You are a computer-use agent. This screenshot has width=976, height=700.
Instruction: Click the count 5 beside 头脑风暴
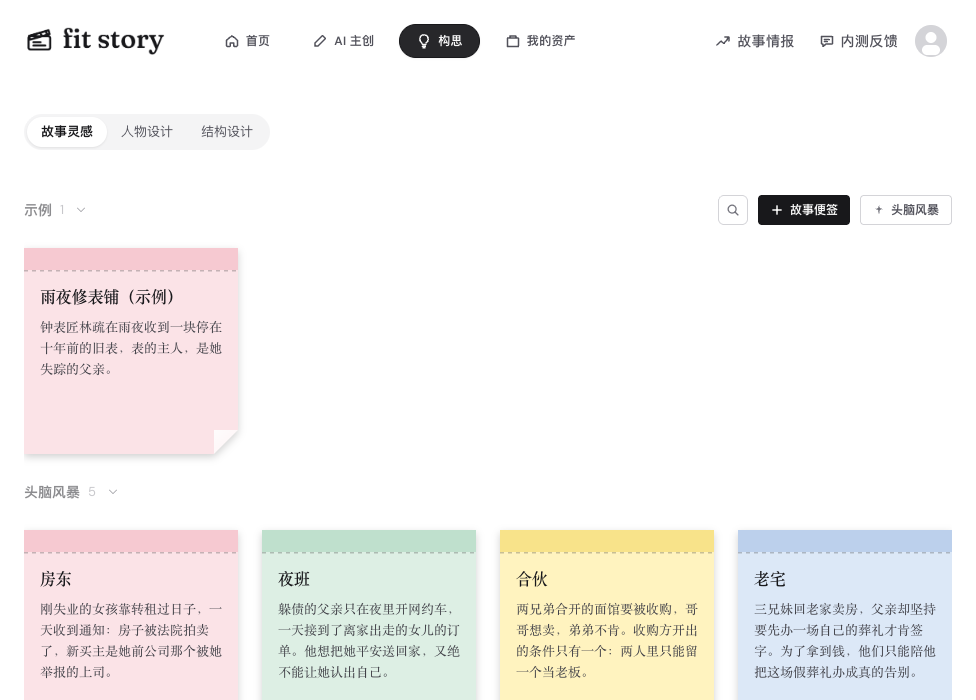(92, 492)
